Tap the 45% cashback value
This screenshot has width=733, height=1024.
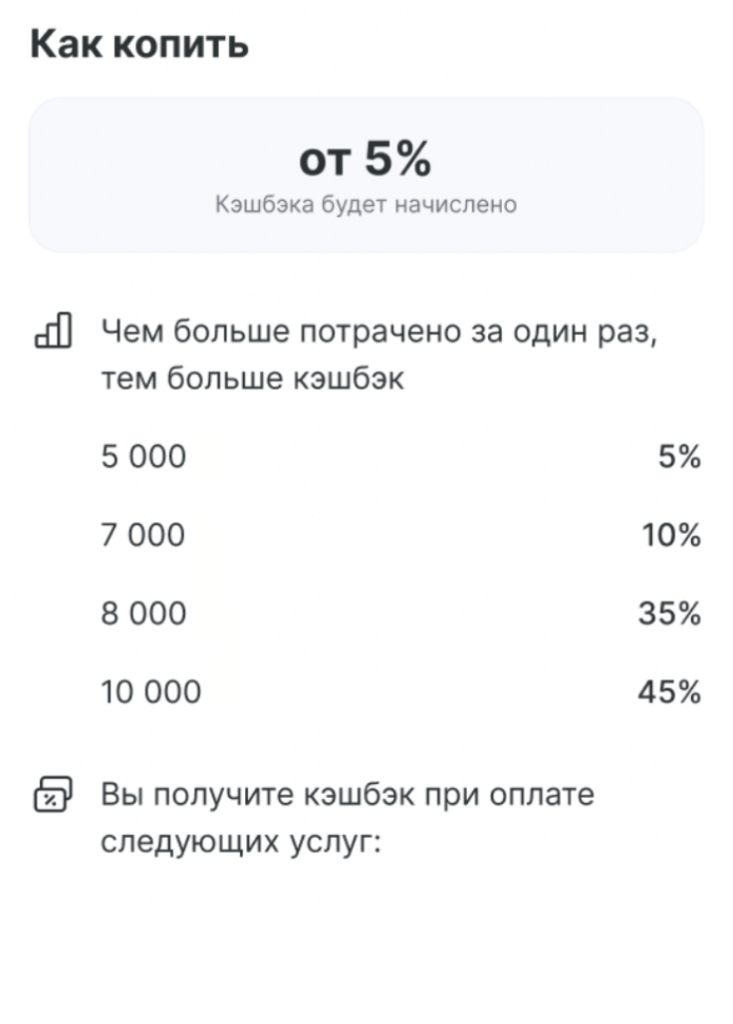pos(669,692)
